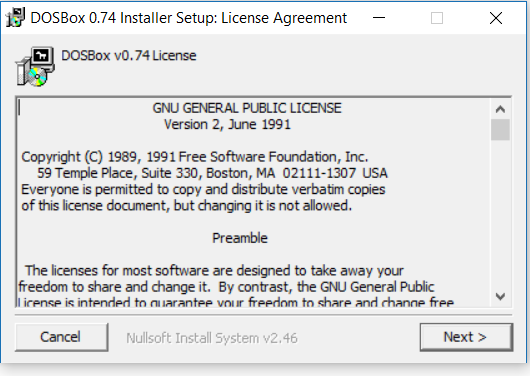Click the scrollbar down arrow in license box

coord(500,297)
